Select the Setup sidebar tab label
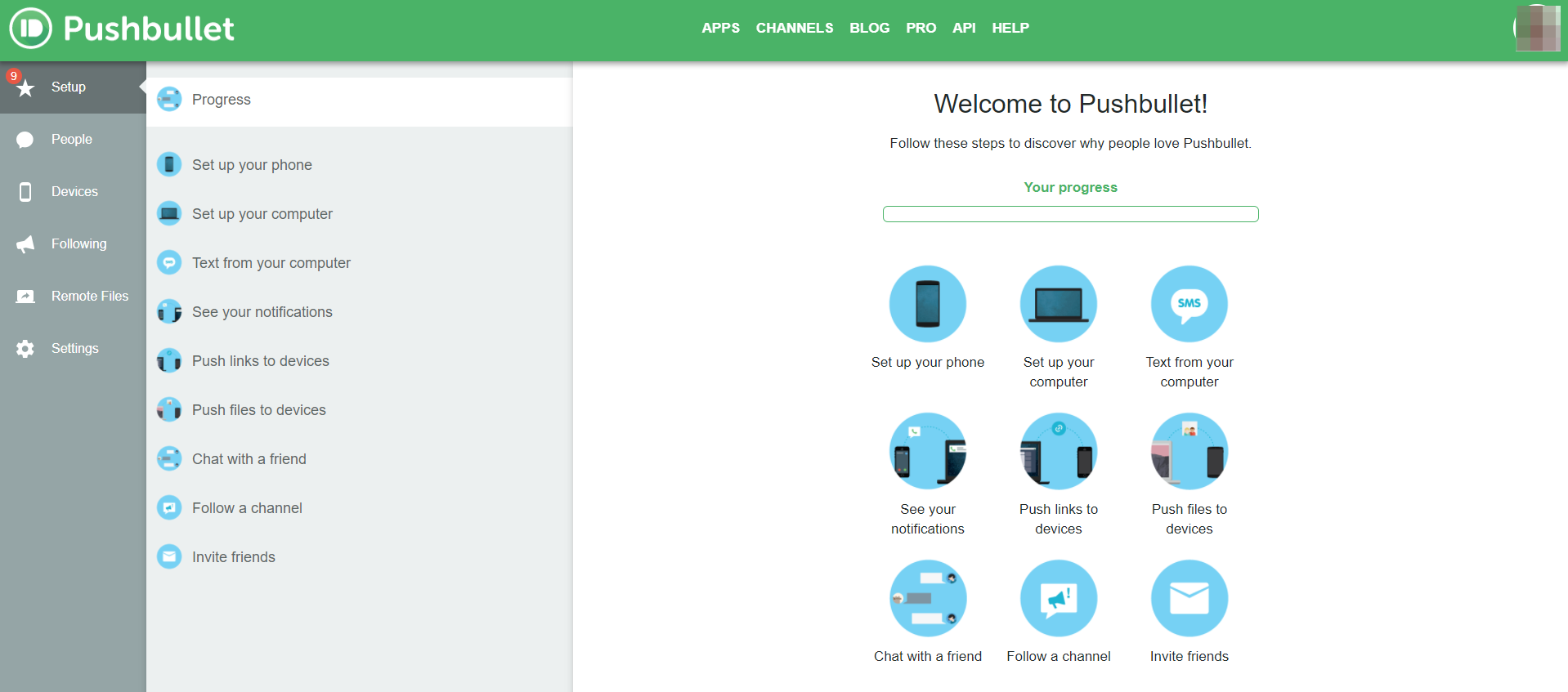Screen dimensions: 1568x692 point(69,87)
